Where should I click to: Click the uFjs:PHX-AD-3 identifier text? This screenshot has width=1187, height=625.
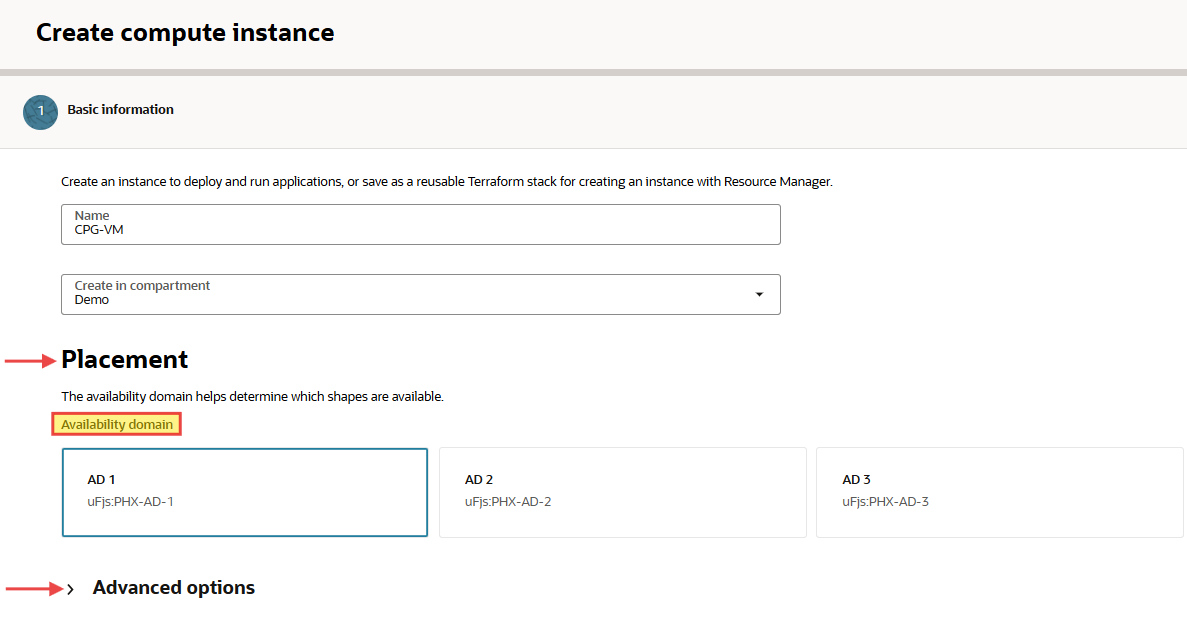[885, 502]
